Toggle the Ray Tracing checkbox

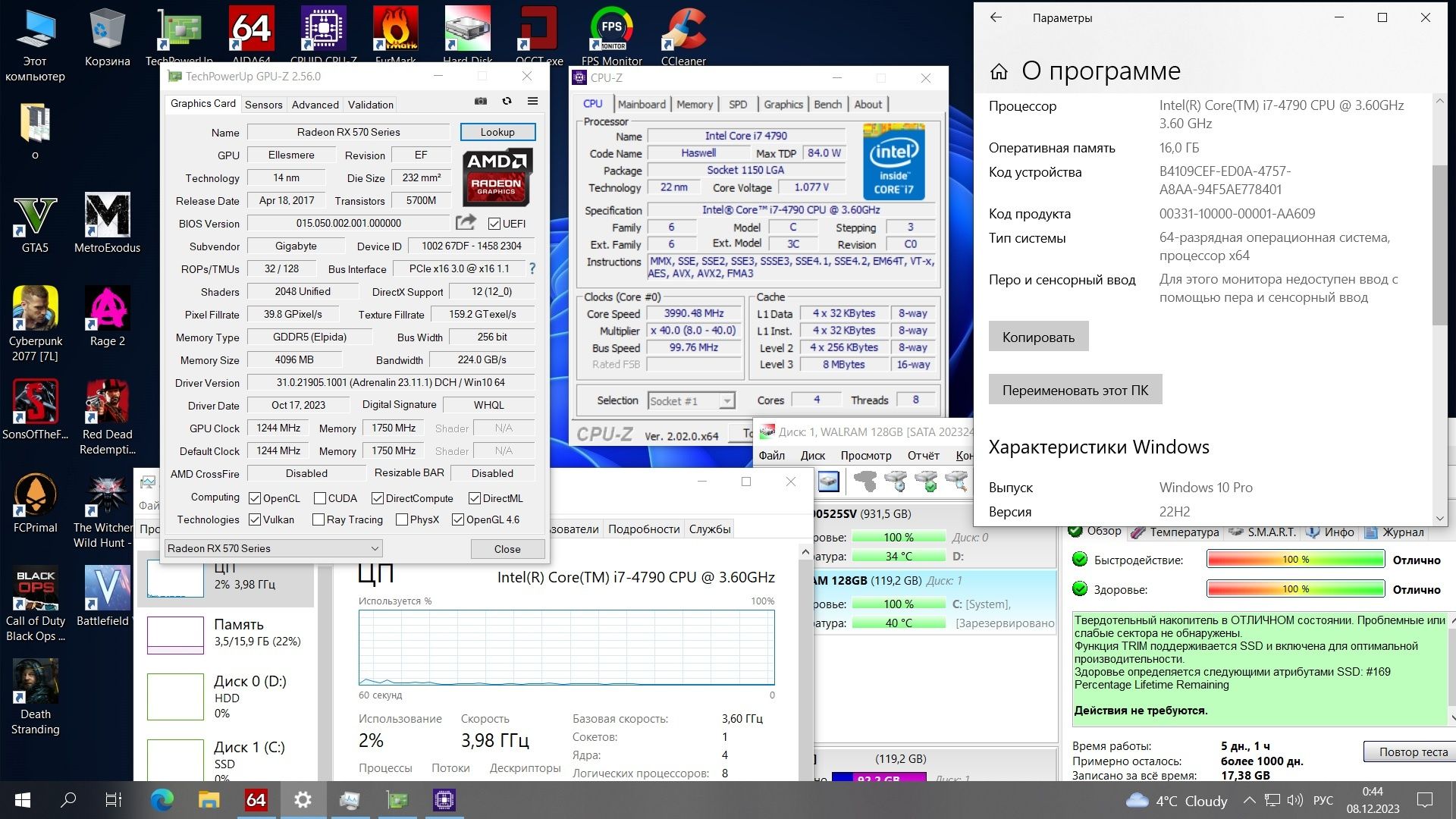[318, 519]
